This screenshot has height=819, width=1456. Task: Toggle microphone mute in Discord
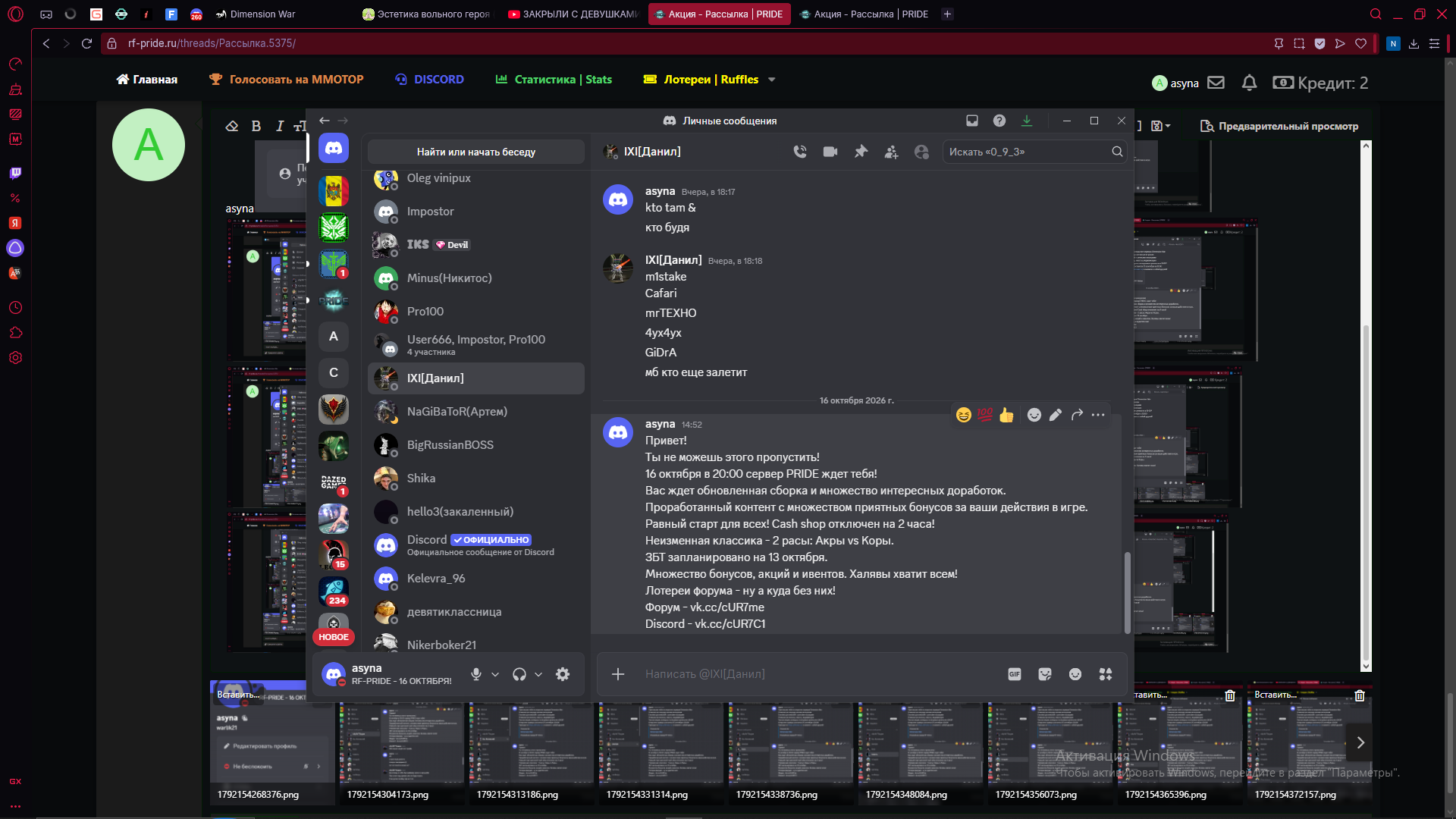[476, 674]
